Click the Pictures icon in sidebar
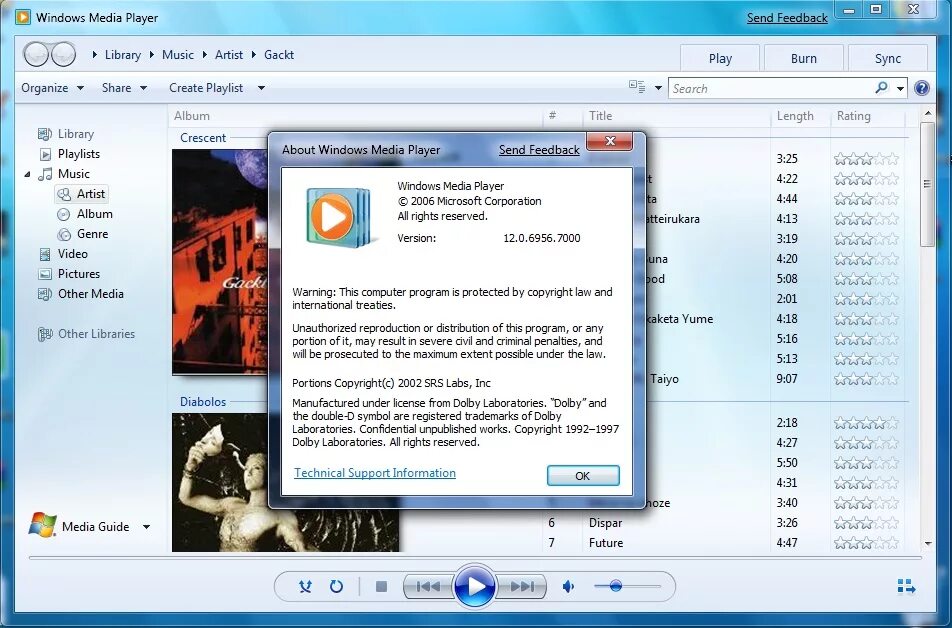 [x=45, y=274]
